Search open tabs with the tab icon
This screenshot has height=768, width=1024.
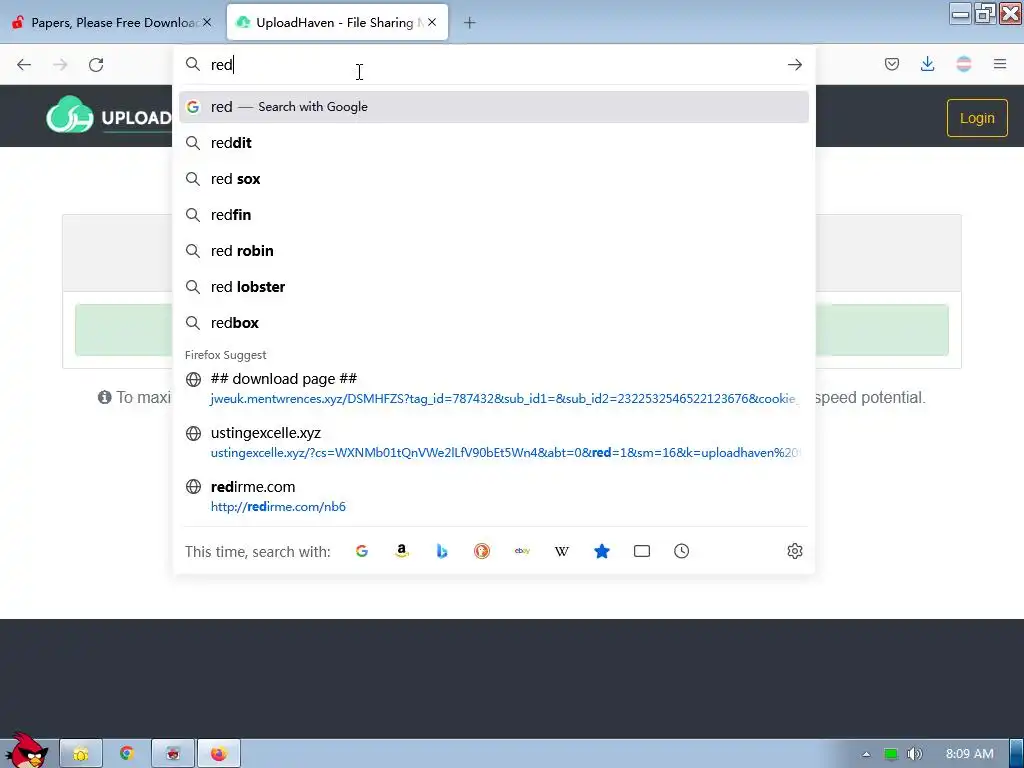642,551
